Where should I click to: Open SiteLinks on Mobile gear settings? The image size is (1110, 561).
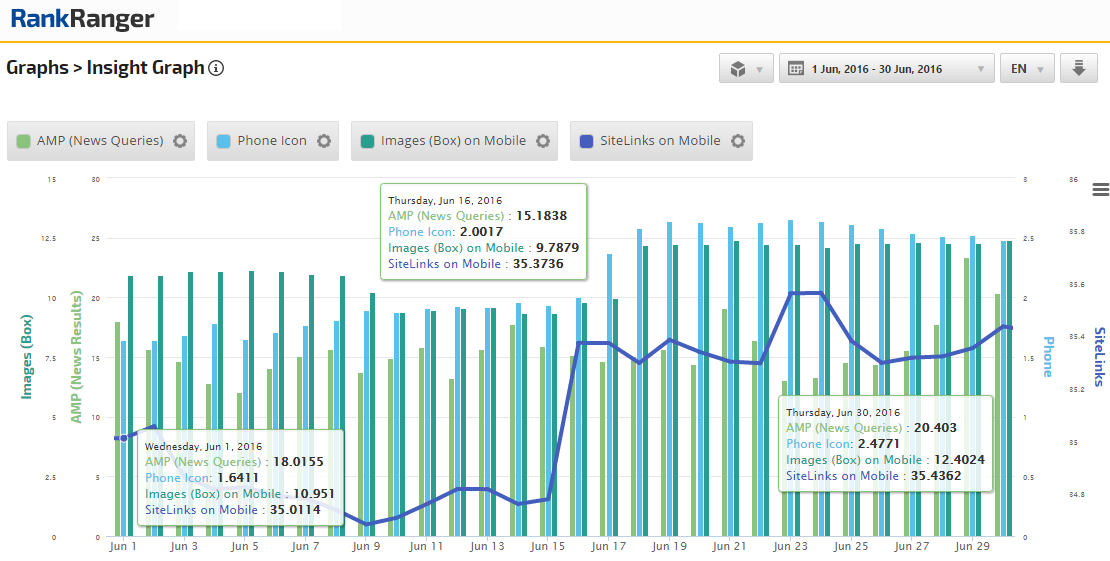click(x=738, y=141)
